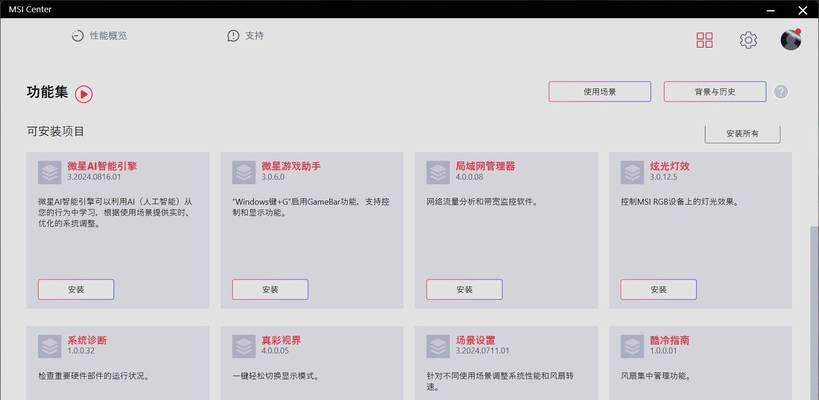Select the 炫光灯效 title
819x400 pixels.
tap(670, 166)
